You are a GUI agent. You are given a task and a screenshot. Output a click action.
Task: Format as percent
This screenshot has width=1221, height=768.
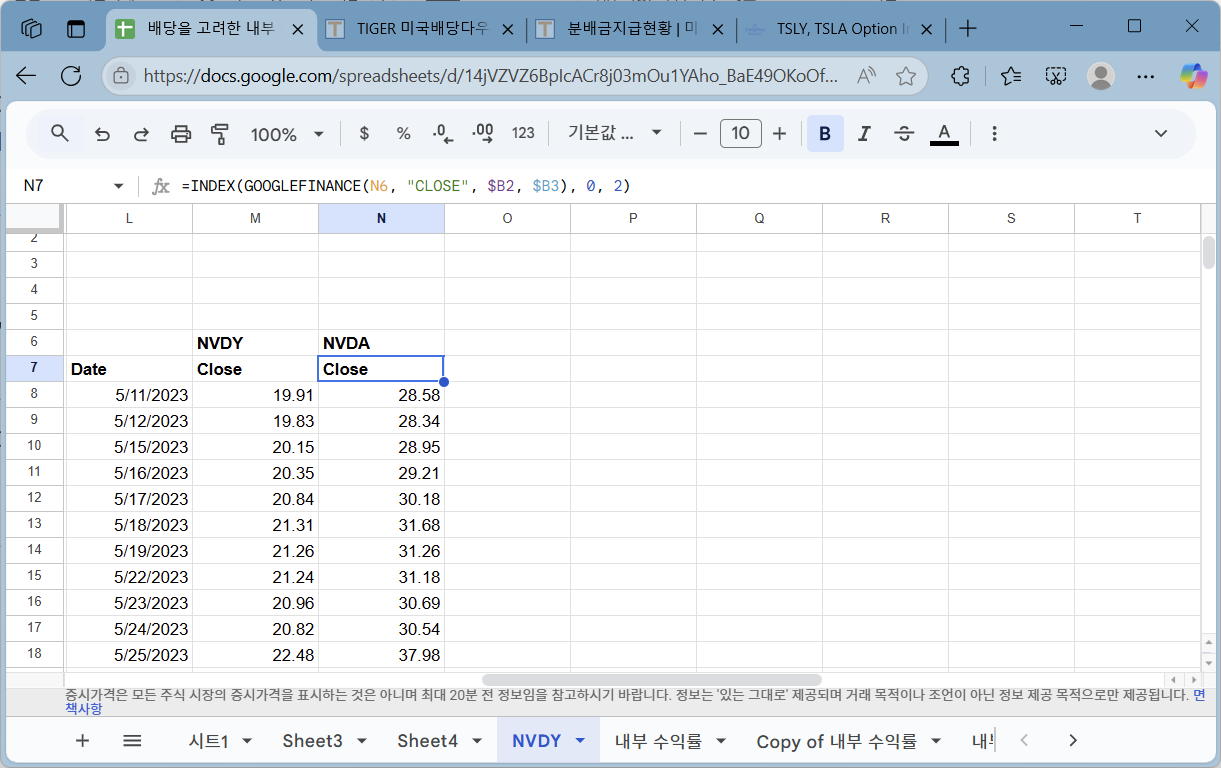click(x=403, y=134)
